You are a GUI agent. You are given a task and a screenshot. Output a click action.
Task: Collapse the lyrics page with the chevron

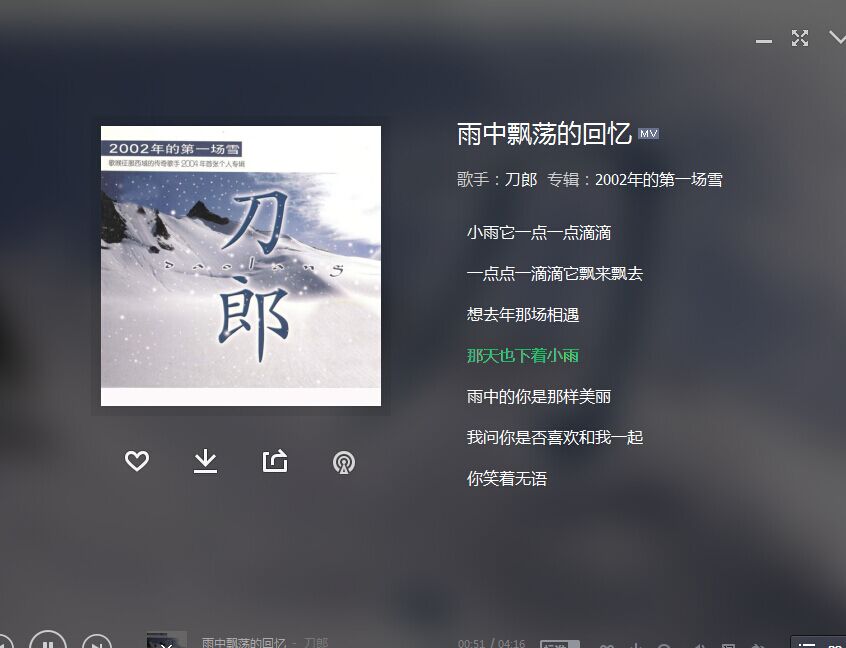click(837, 38)
